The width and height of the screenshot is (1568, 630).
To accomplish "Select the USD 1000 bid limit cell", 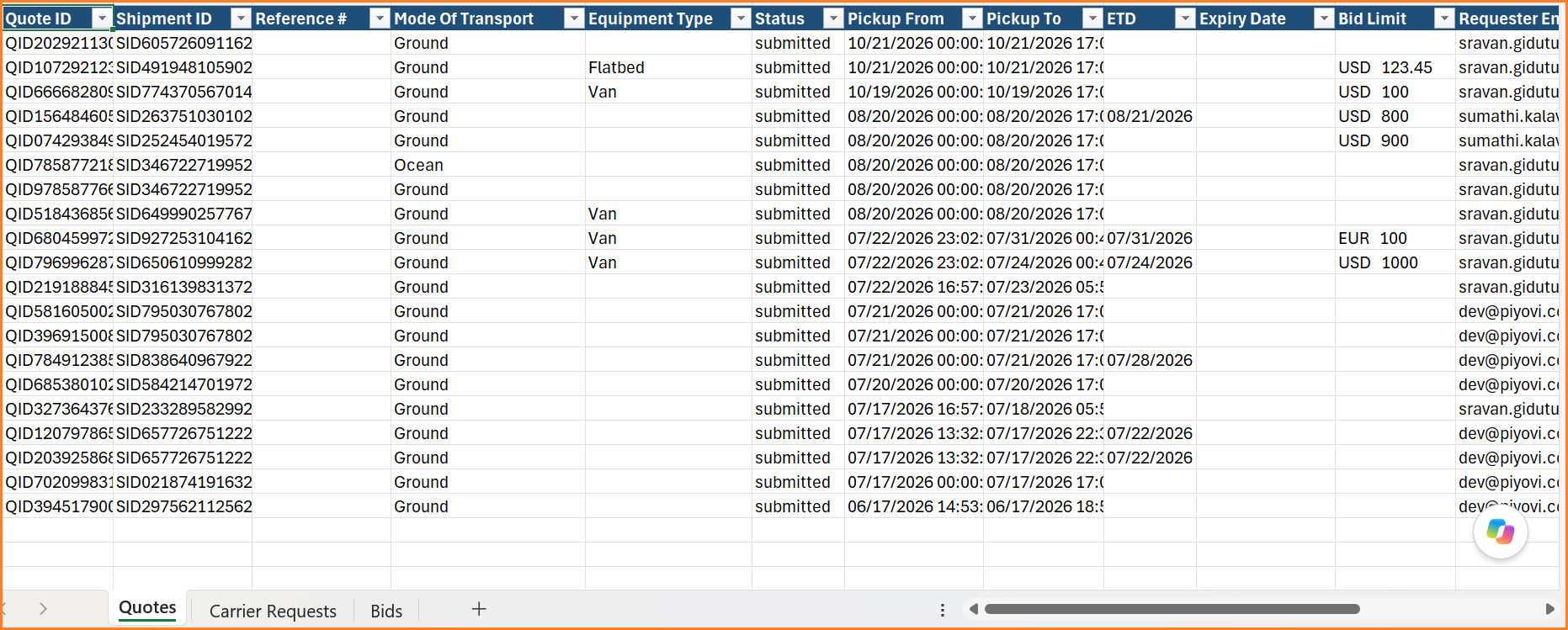I will click(1395, 262).
